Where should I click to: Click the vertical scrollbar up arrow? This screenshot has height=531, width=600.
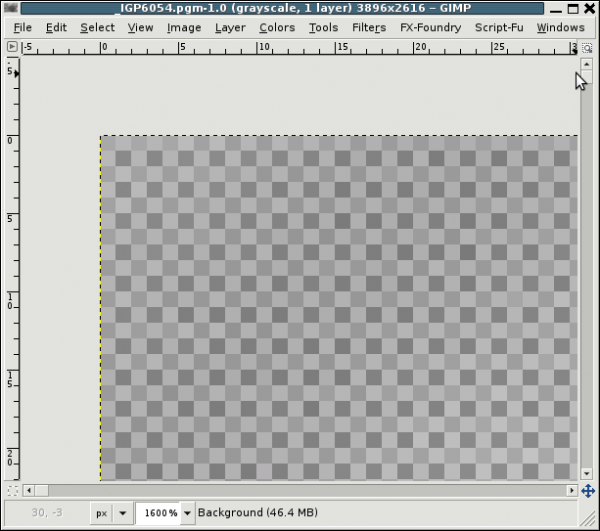pyautogui.click(x=587, y=64)
